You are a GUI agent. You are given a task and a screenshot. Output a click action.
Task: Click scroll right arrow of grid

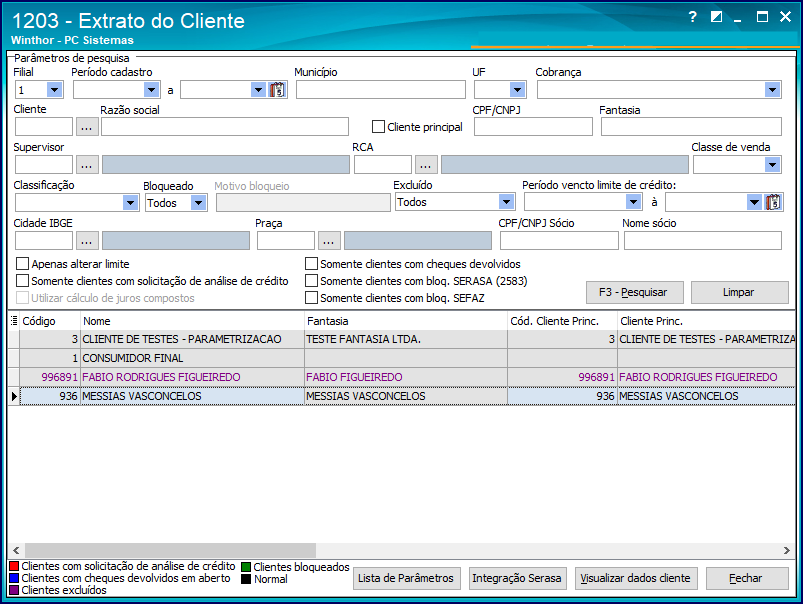786,550
